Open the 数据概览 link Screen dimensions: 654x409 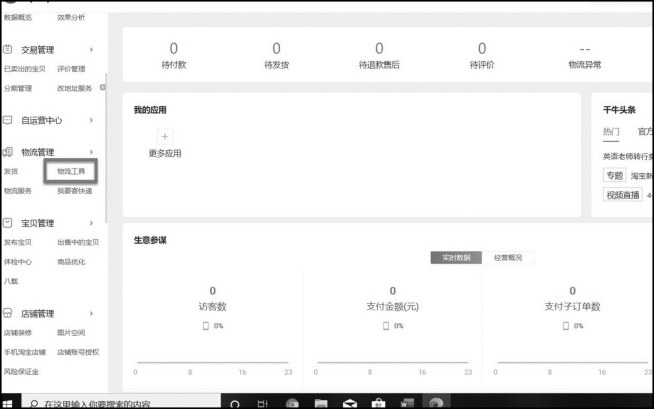[x=18, y=17]
